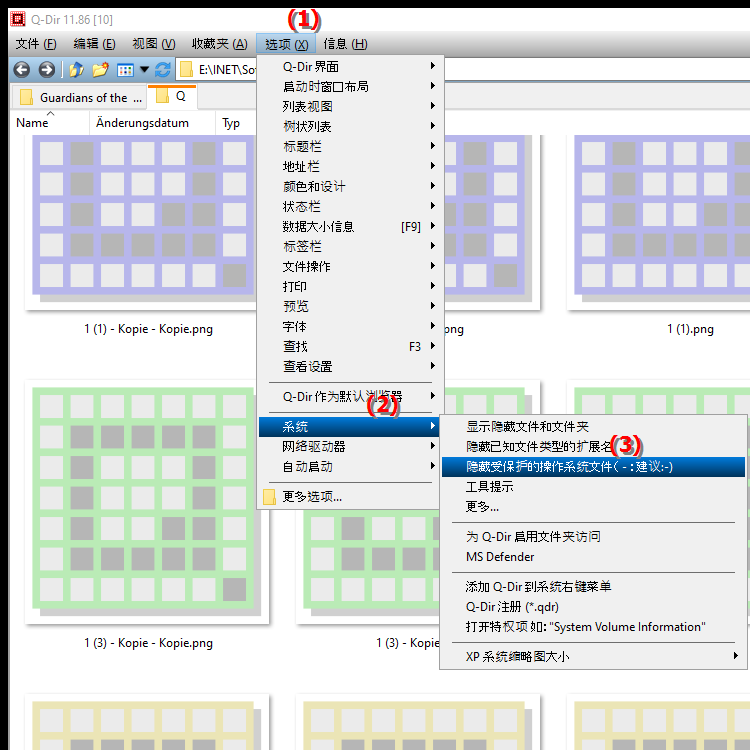Open the 字体 submenu
The height and width of the screenshot is (750, 750).
tap(351, 326)
